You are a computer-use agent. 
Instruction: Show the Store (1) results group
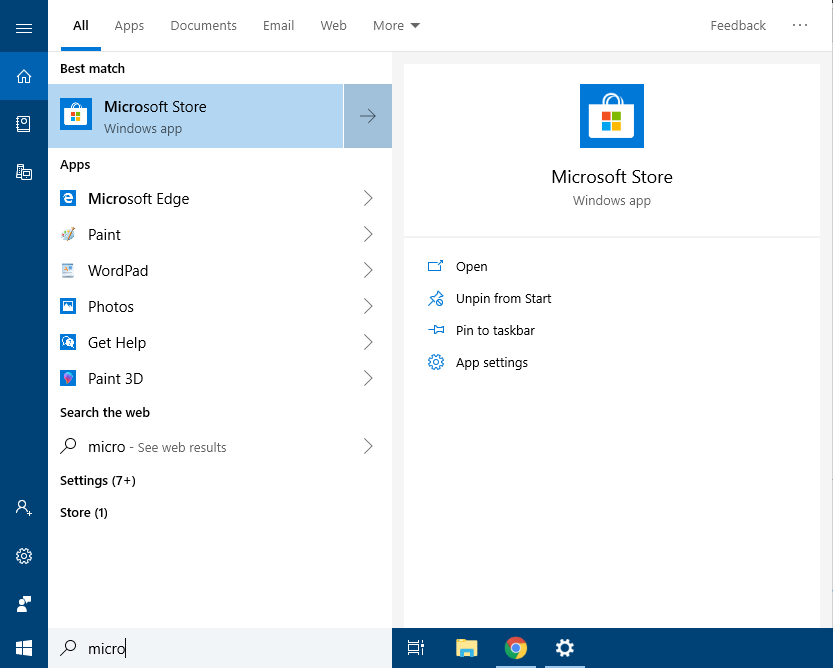(83, 512)
